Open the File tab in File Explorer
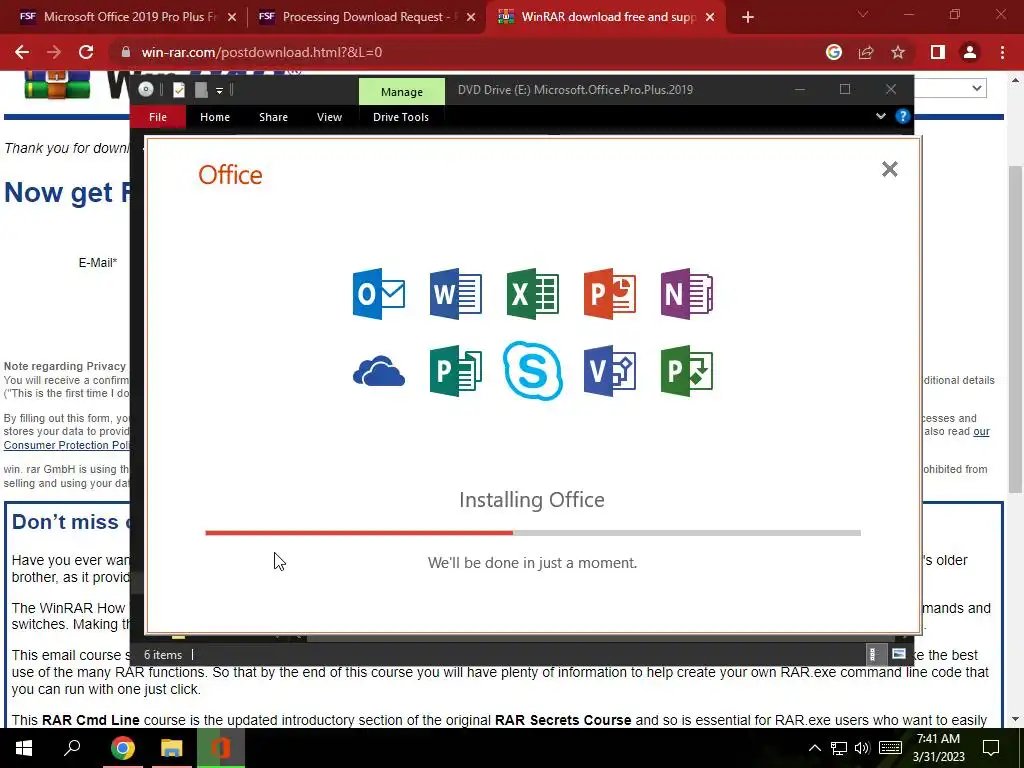This screenshot has width=1024, height=768. tap(158, 117)
